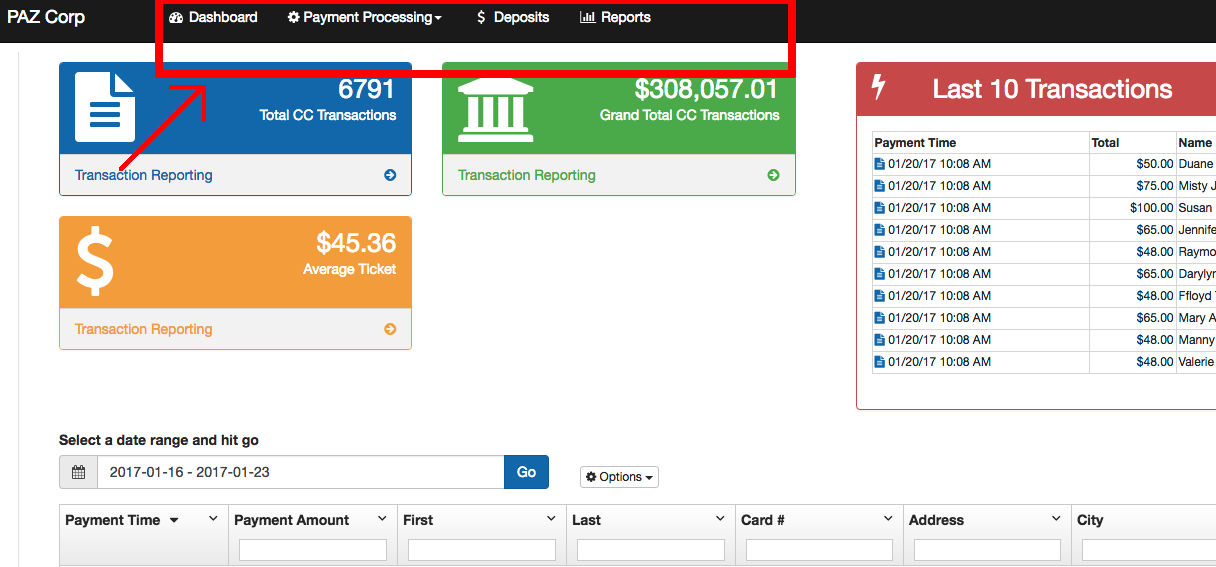Open blue Transaction Reporting link
This screenshot has height=567, width=1216.
(x=144, y=175)
